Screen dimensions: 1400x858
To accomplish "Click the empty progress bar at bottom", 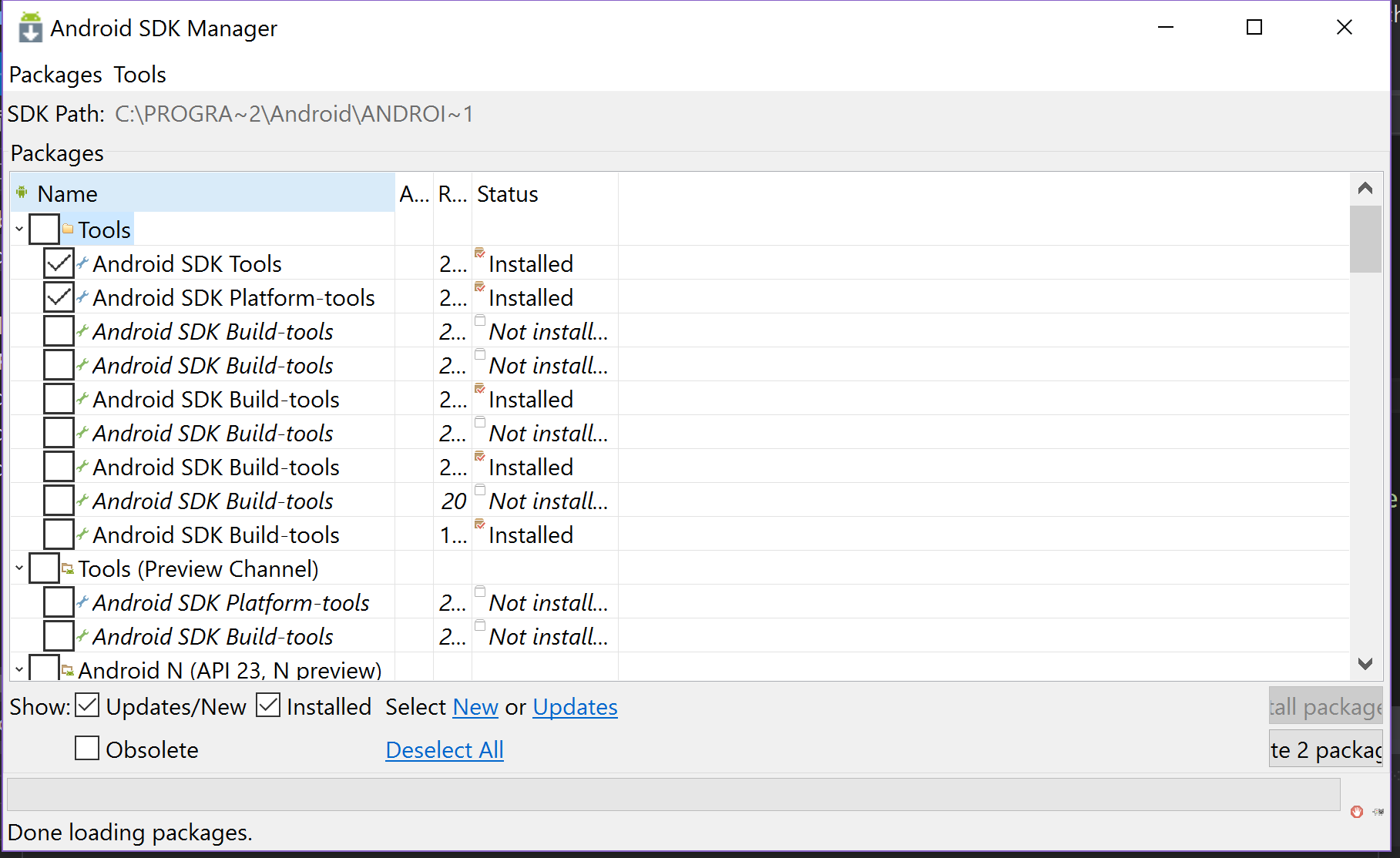I will (673, 793).
